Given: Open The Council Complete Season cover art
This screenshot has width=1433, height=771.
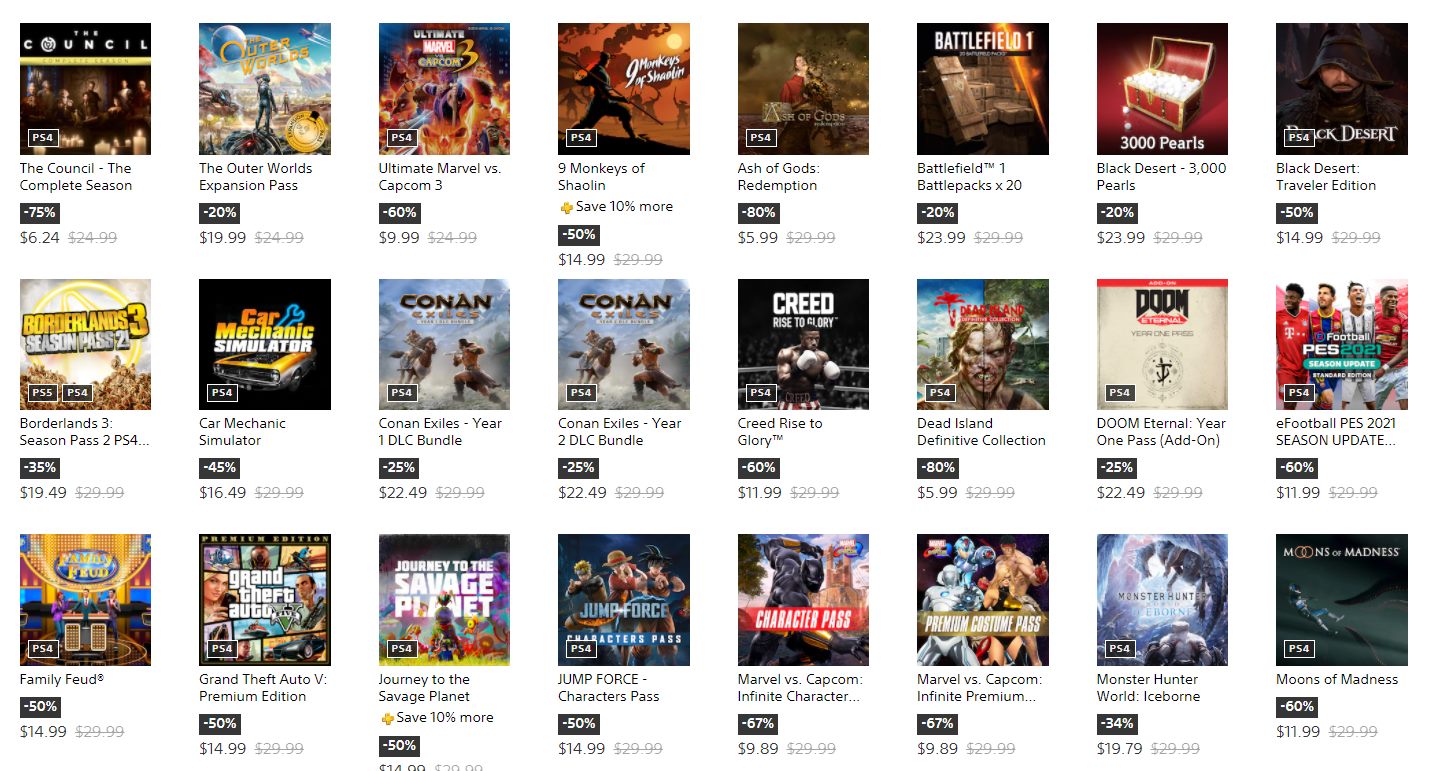Looking at the screenshot, I should coord(85,89).
